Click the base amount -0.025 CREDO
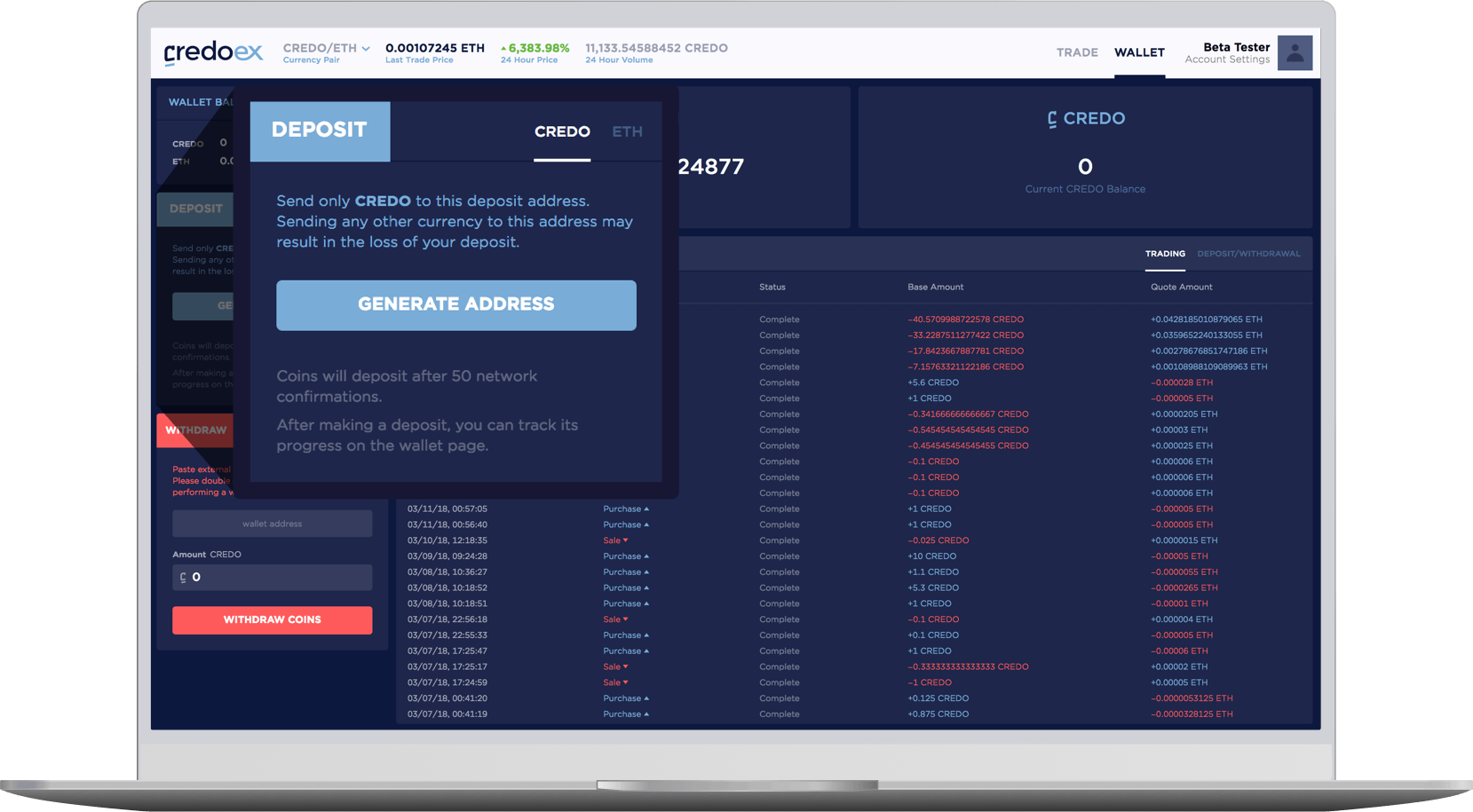This screenshot has width=1473, height=812. (938, 540)
